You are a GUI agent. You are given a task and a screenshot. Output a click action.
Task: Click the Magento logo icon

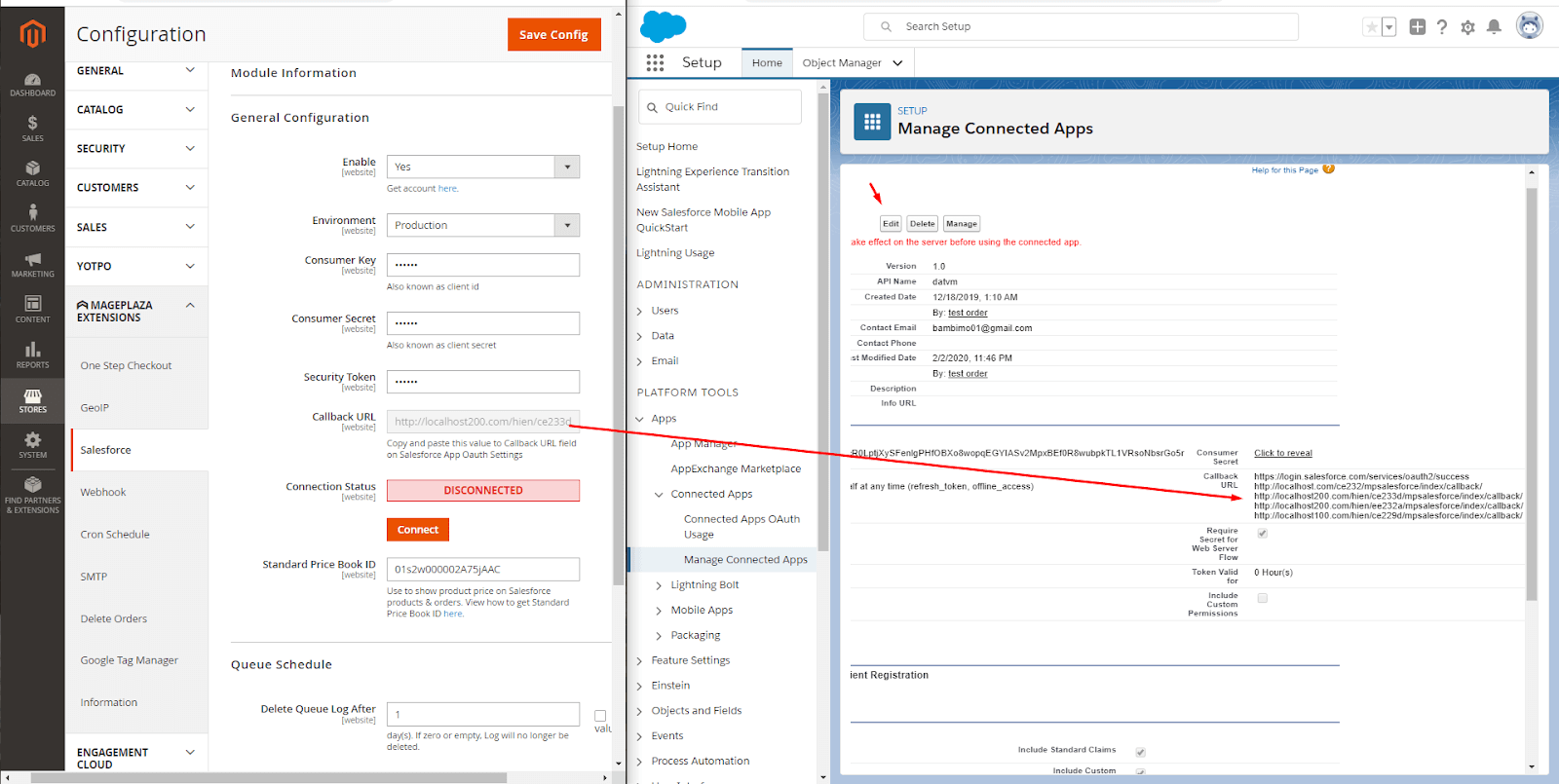pyautogui.click(x=32, y=34)
